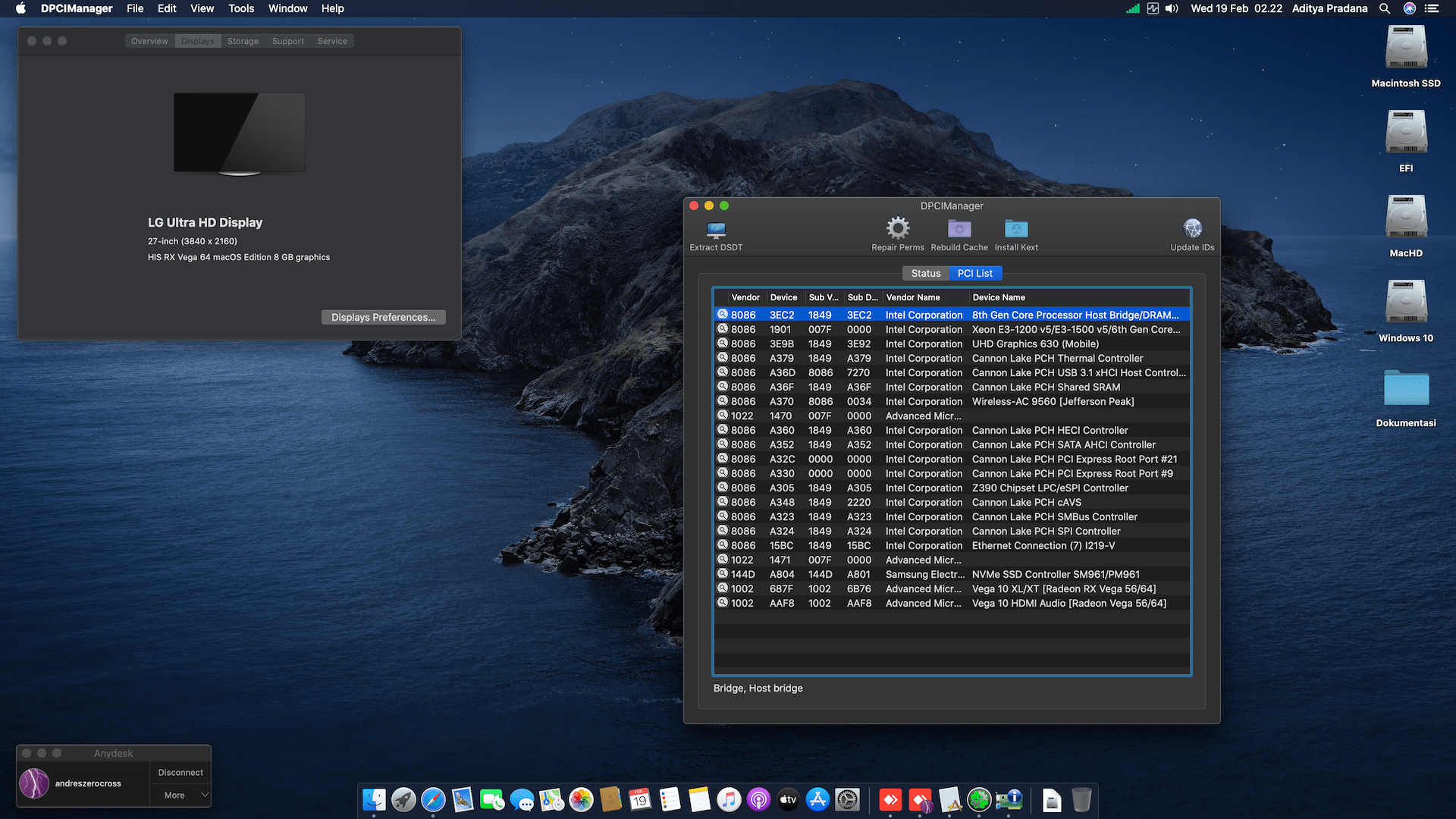Sort list by Vendor column header
Image resolution: width=1456 pixels, height=819 pixels.
[x=745, y=297]
